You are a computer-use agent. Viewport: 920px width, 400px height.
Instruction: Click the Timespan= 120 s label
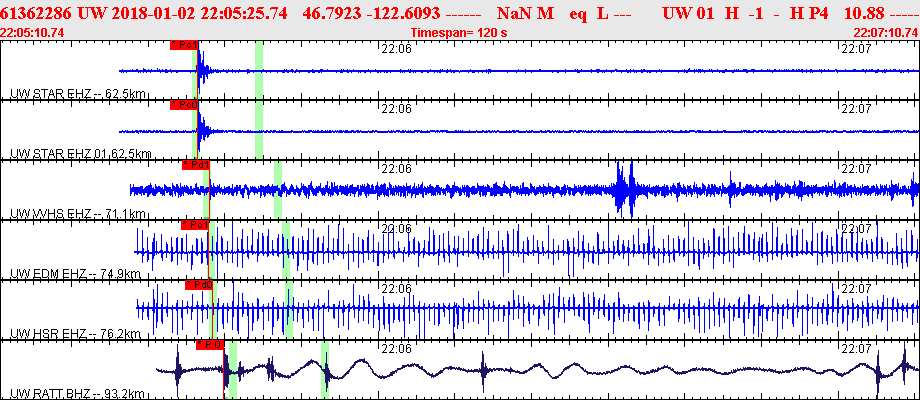tap(459, 32)
